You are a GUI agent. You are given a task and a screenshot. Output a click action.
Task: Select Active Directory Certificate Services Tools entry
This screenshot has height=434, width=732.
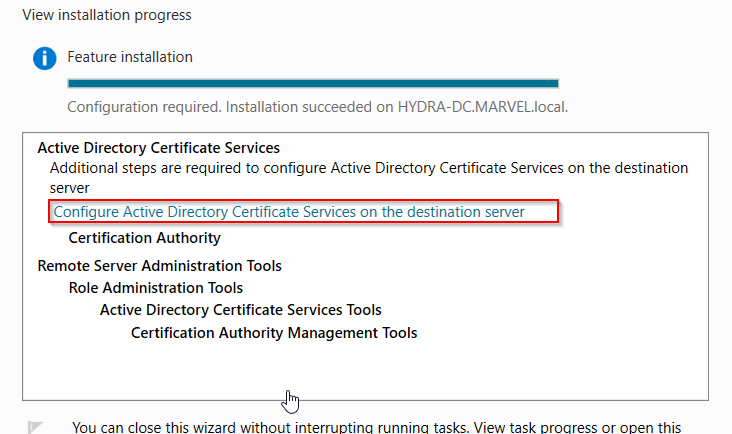coord(241,310)
